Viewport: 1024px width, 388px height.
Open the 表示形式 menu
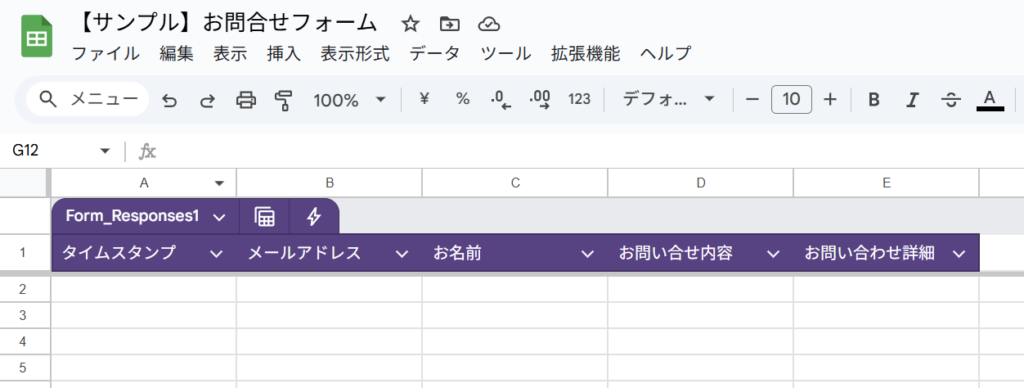[355, 54]
